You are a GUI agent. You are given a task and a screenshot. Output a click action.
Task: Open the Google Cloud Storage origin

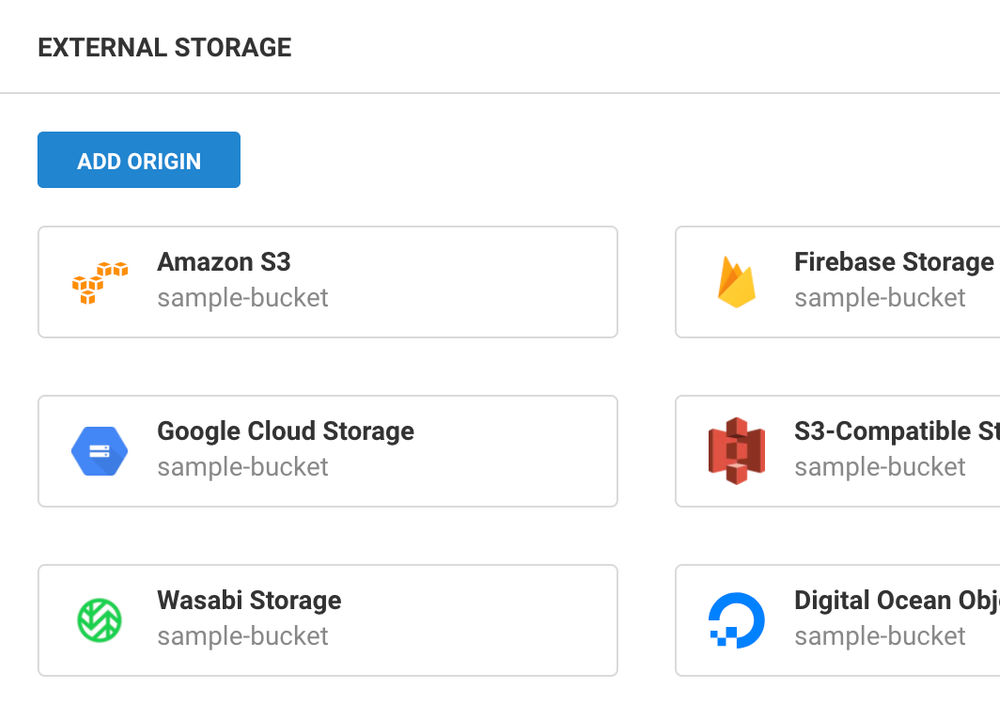328,451
